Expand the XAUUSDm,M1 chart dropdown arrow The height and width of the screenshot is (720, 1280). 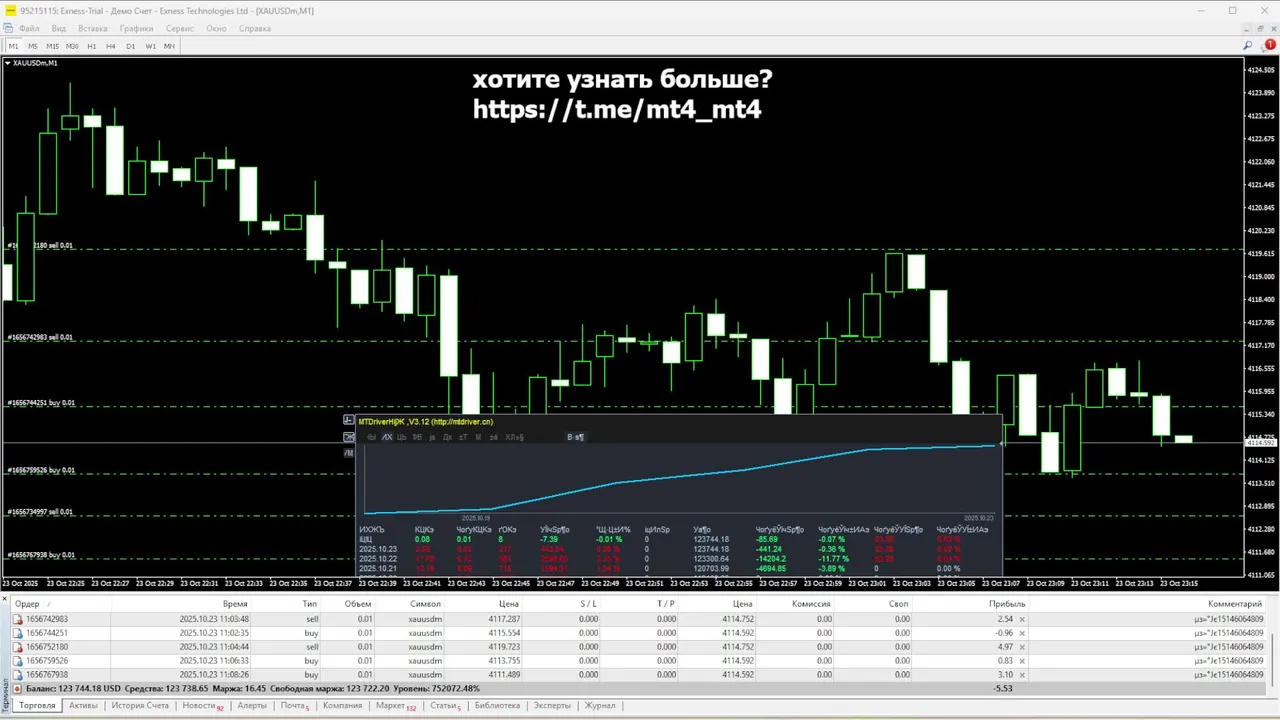pyautogui.click(x=8, y=63)
